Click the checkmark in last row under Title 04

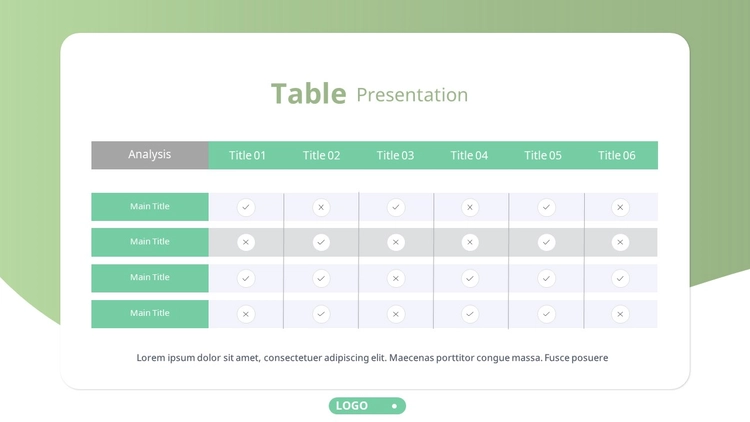(470, 314)
